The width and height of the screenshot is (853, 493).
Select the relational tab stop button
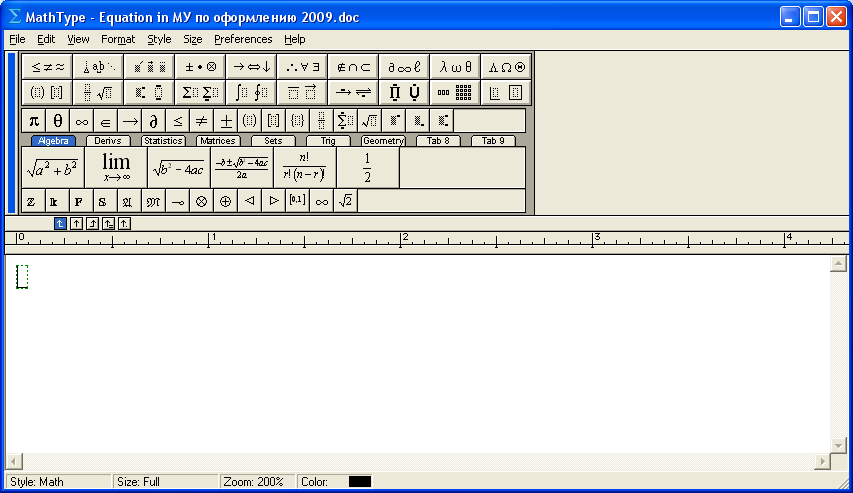[x=108, y=223]
